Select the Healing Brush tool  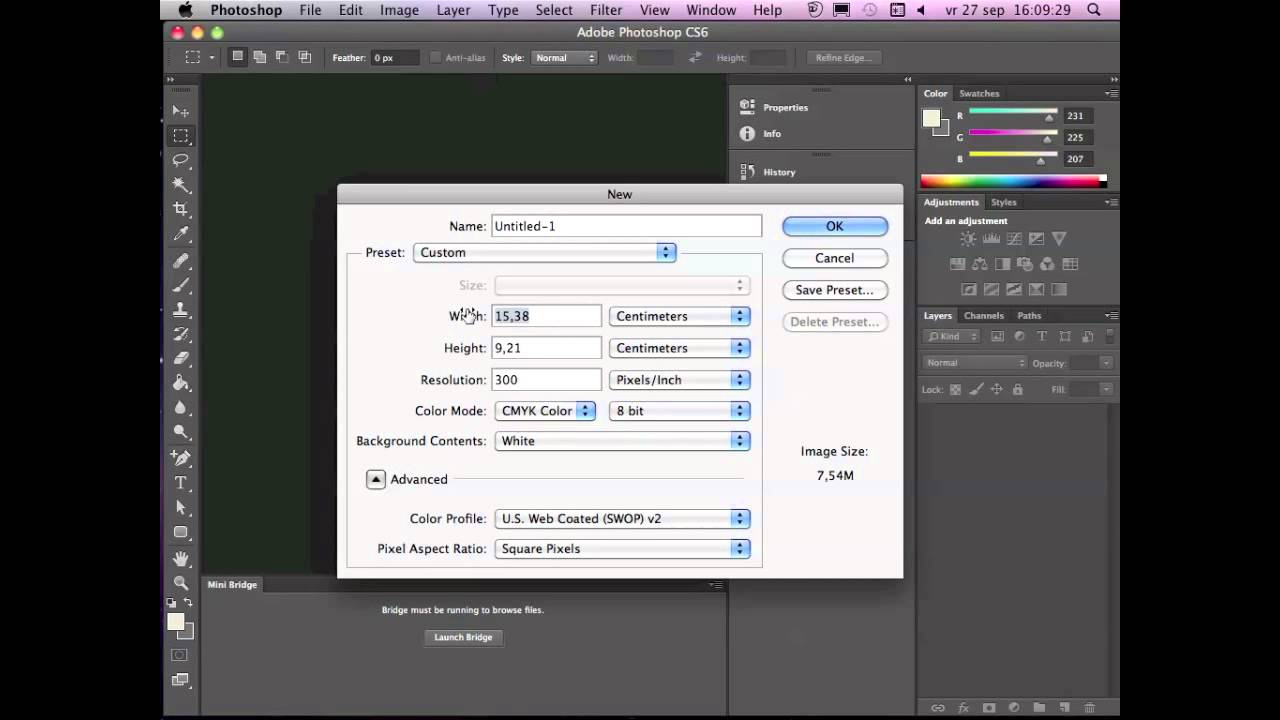(181, 261)
